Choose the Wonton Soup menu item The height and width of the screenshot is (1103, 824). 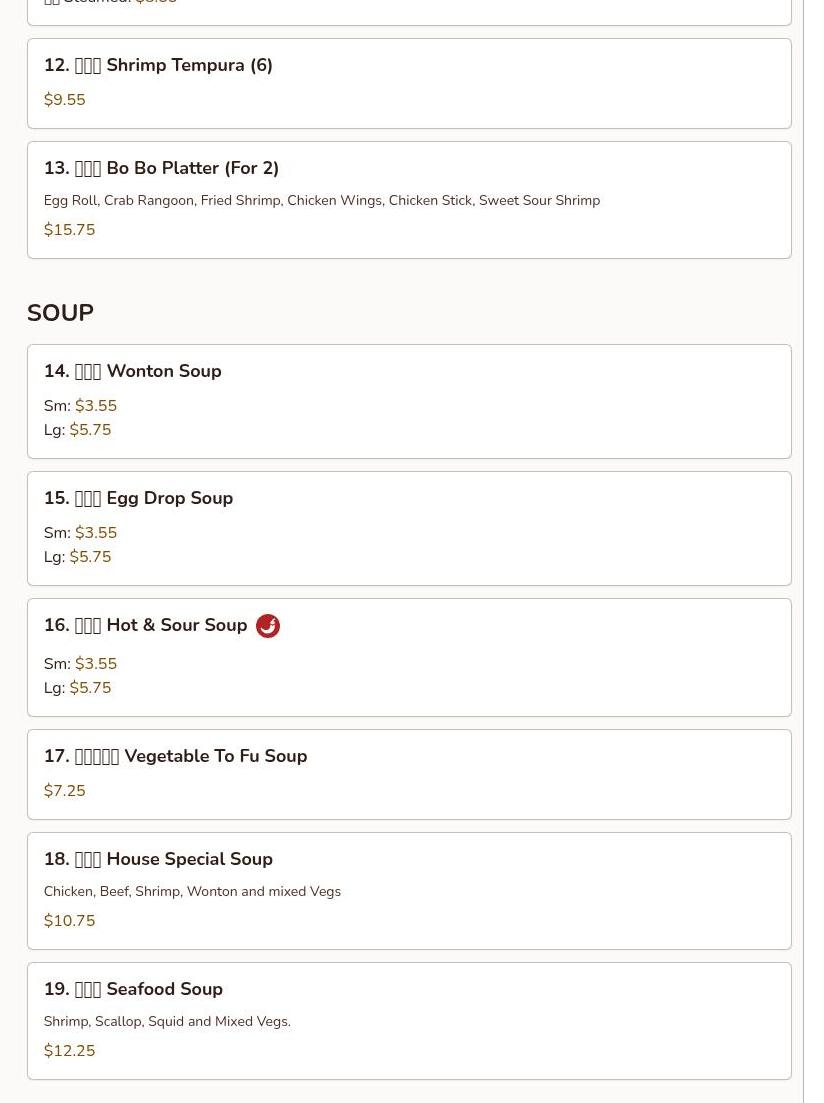(409, 402)
